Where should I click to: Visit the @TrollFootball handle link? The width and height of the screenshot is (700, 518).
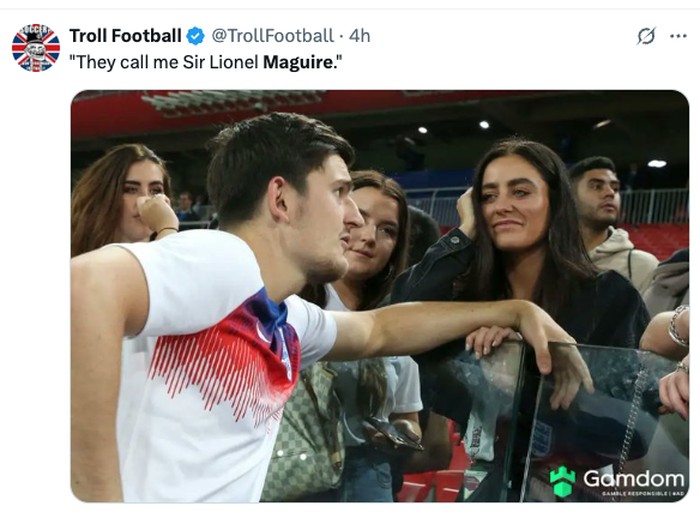click(272, 36)
